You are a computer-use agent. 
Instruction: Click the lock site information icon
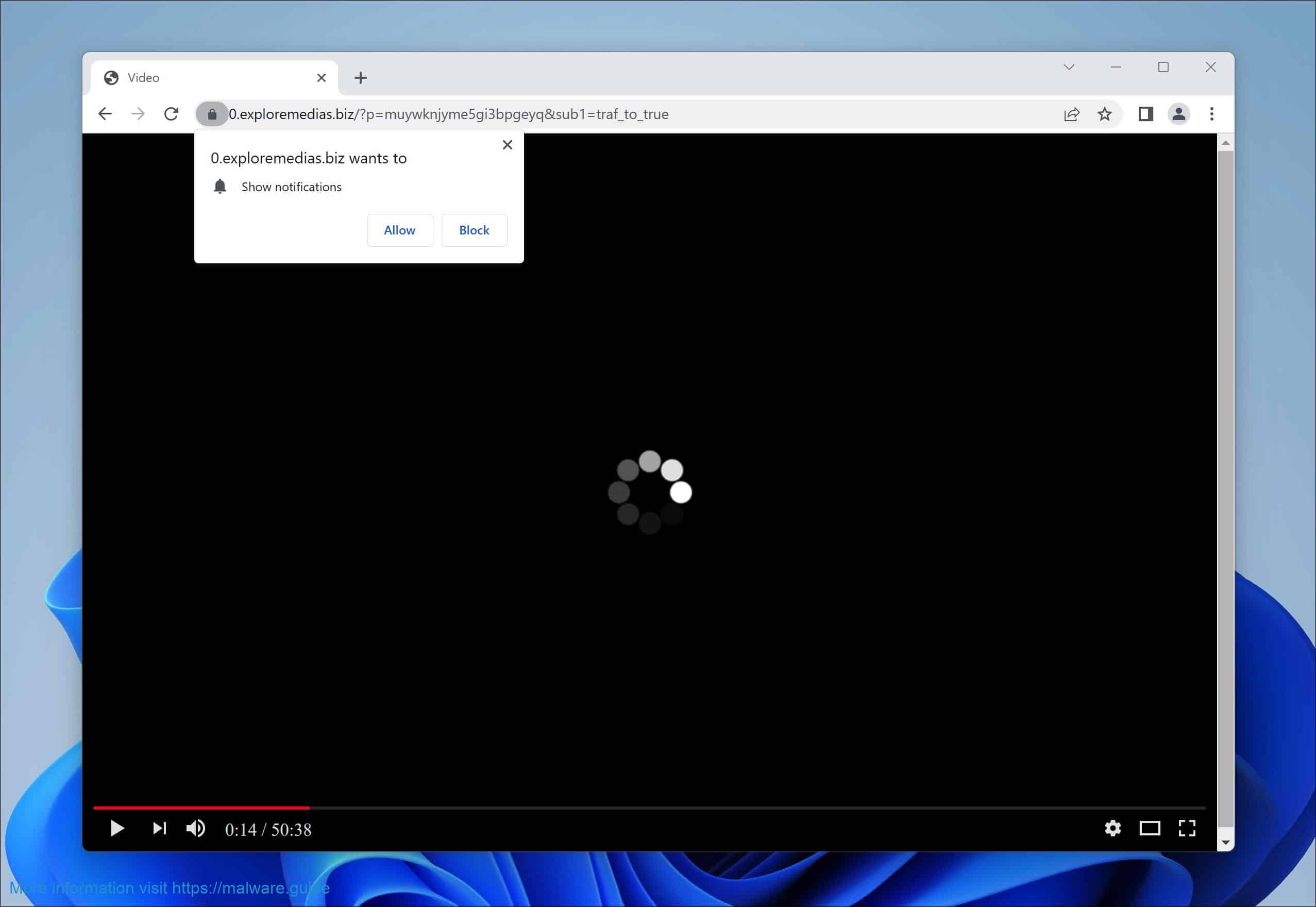click(212, 114)
